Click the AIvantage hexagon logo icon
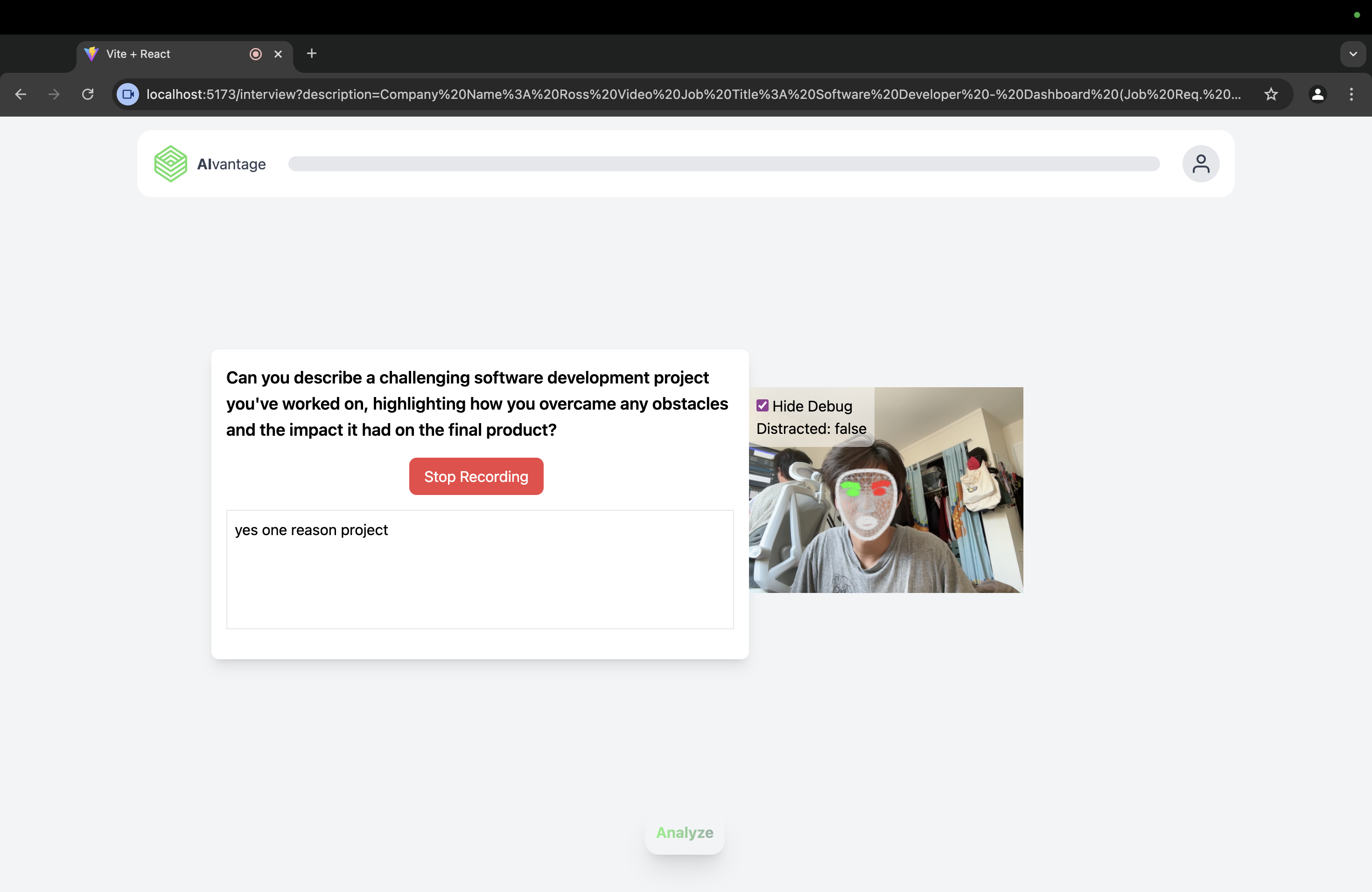 tap(171, 164)
